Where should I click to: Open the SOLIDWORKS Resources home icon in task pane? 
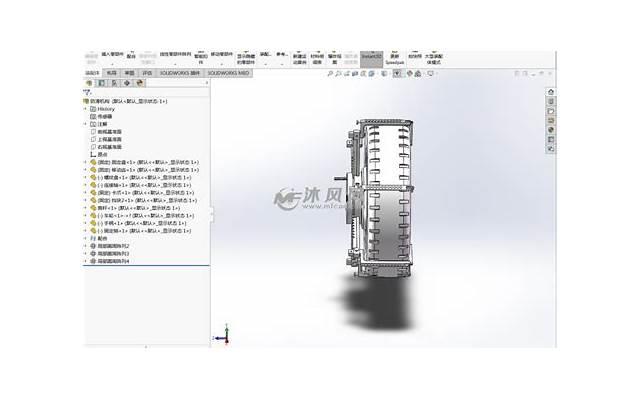tap(550, 92)
